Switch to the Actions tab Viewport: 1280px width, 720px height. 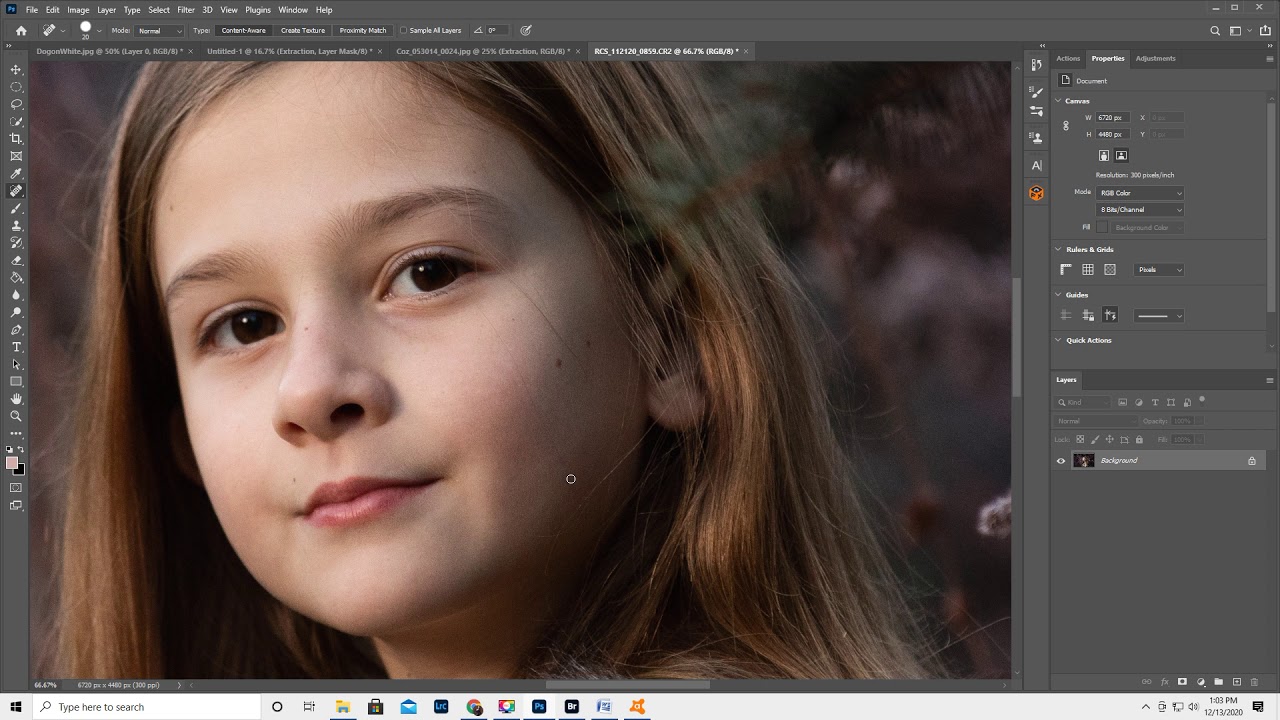pyautogui.click(x=1068, y=58)
